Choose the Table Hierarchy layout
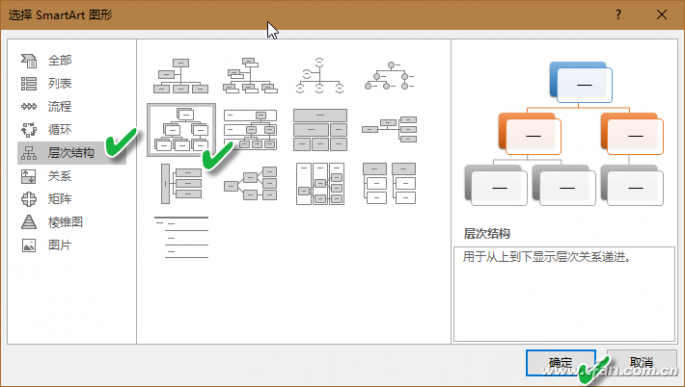 point(320,130)
